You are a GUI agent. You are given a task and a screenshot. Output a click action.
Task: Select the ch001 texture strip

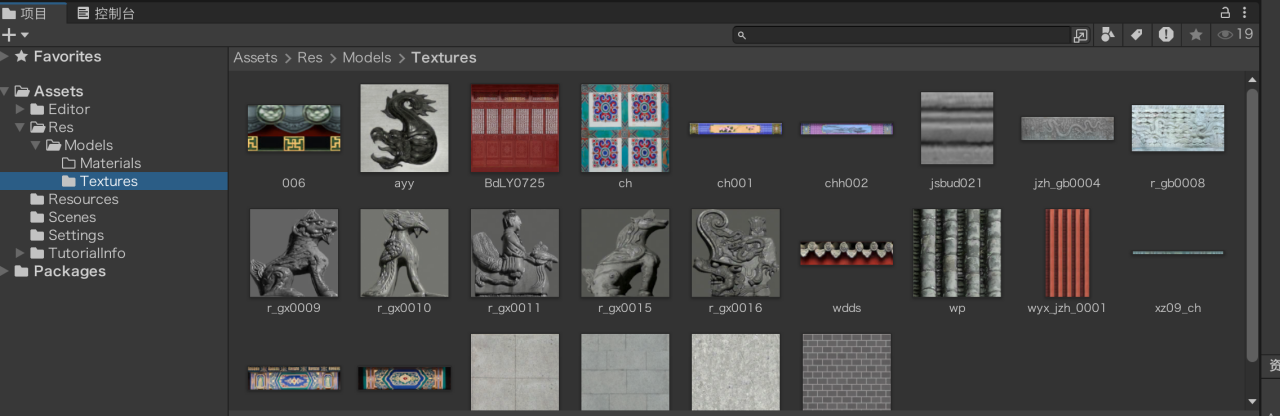pyautogui.click(x=735, y=128)
